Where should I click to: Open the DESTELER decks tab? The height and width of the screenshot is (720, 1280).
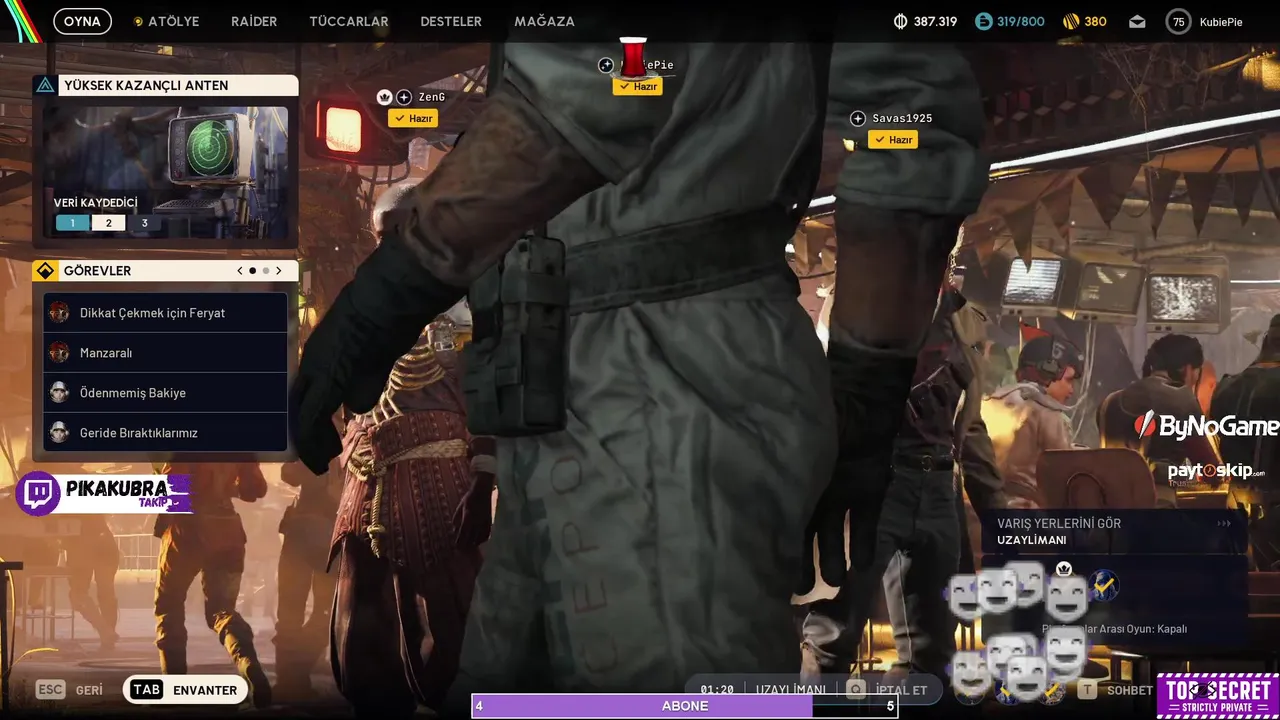451,21
